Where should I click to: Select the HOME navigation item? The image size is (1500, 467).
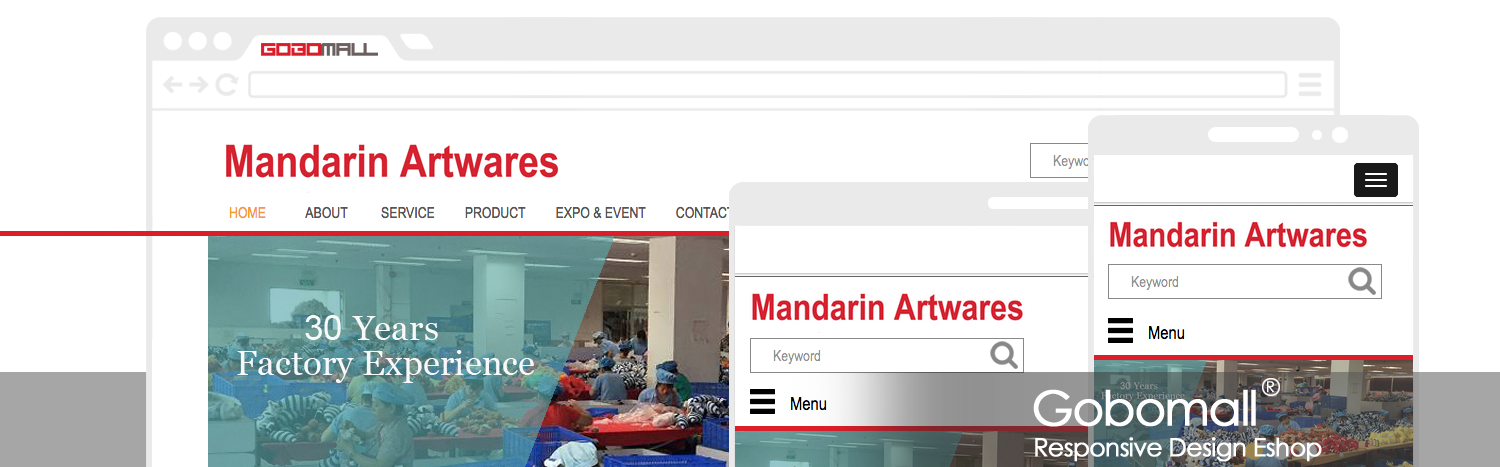[247, 213]
